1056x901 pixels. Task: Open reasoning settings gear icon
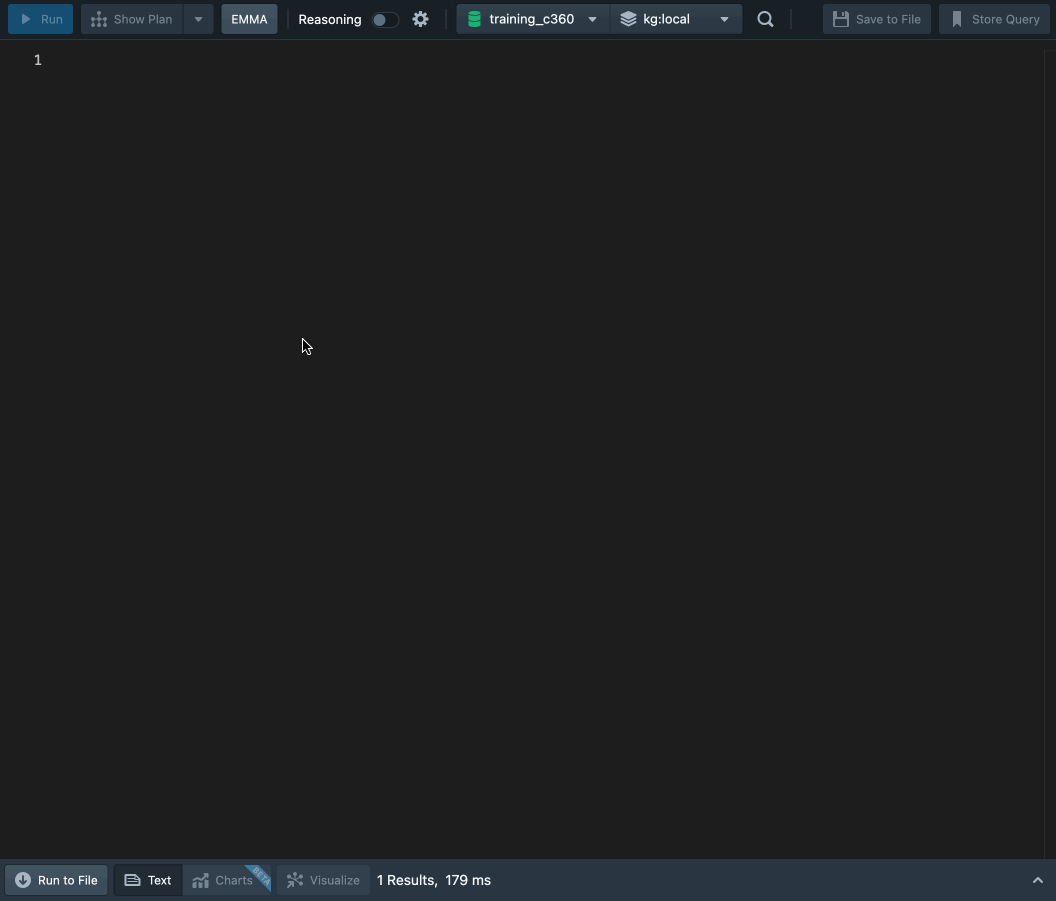(420, 19)
